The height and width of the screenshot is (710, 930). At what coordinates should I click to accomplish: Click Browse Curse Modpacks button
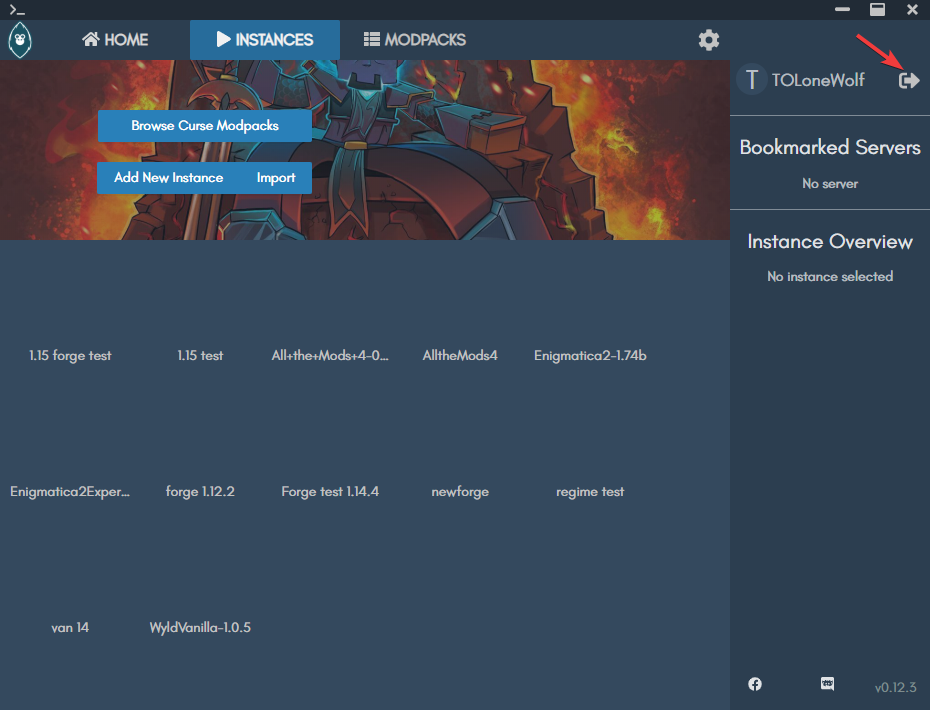click(x=205, y=126)
